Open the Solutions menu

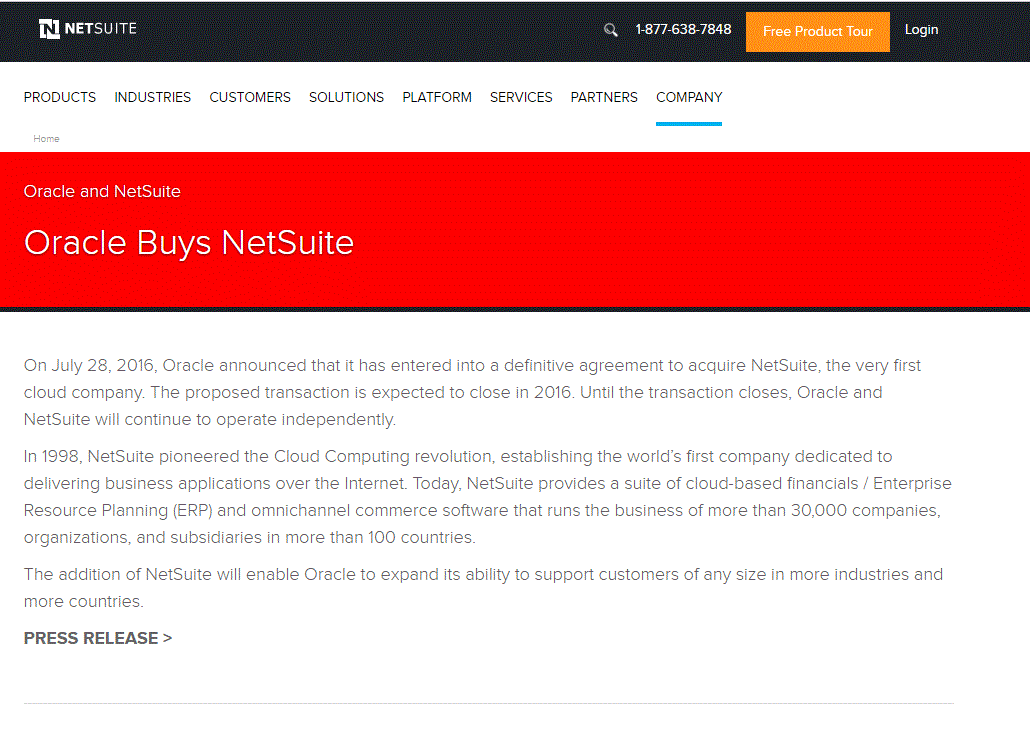[346, 97]
